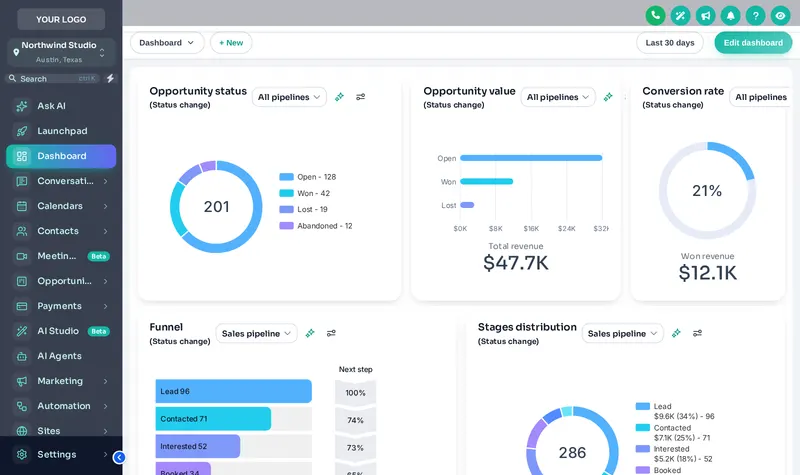Click the Contacted 71 funnel bar
This screenshot has width=800, height=475.
click(x=213, y=419)
